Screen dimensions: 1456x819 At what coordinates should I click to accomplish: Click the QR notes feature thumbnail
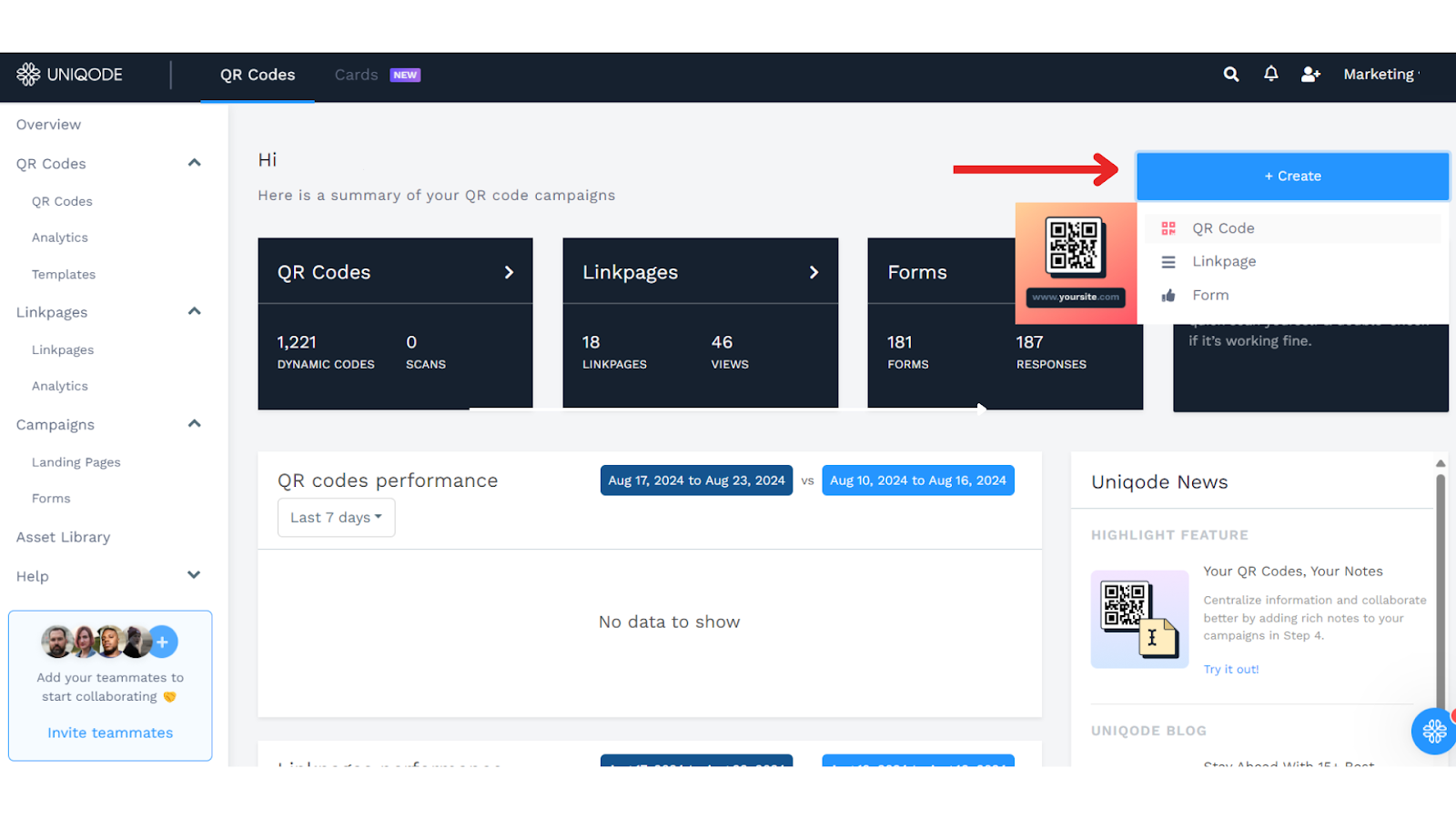pos(1139,620)
